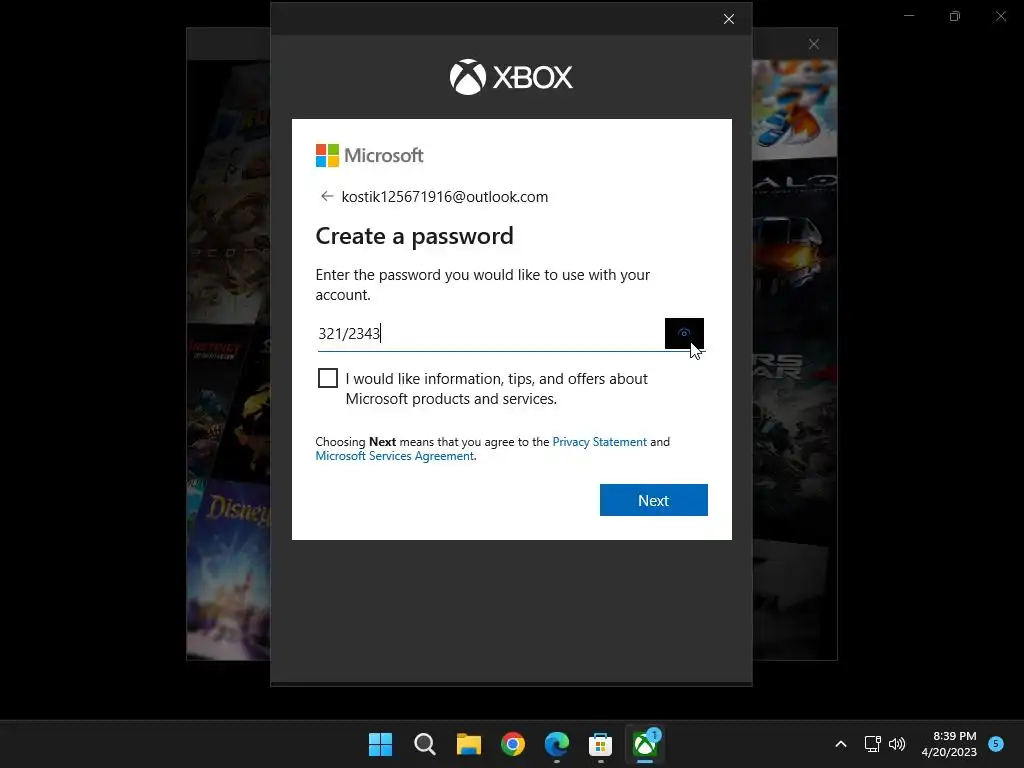This screenshot has height=768, width=1024.
Task: Open taskbar Search
Action: pos(424,744)
